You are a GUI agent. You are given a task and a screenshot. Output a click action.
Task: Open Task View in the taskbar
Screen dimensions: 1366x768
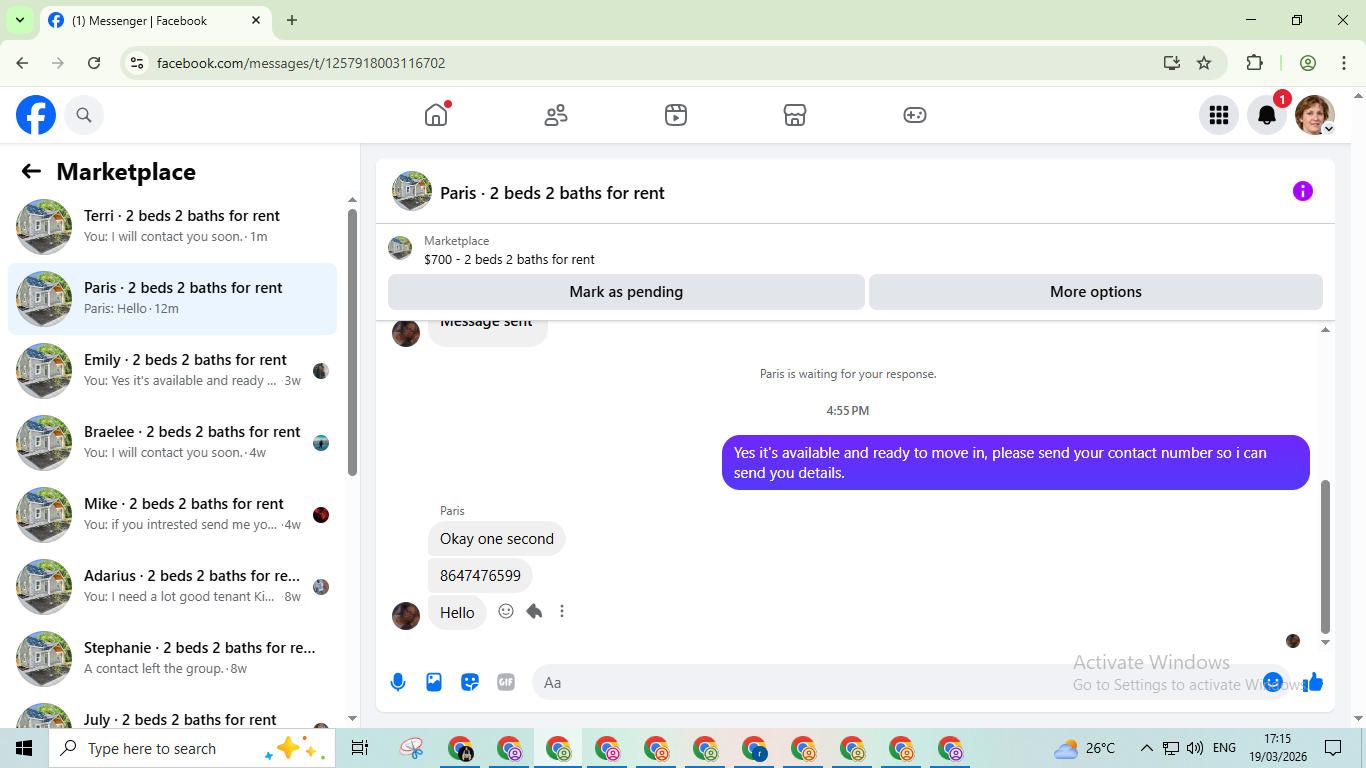click(360, 748)
